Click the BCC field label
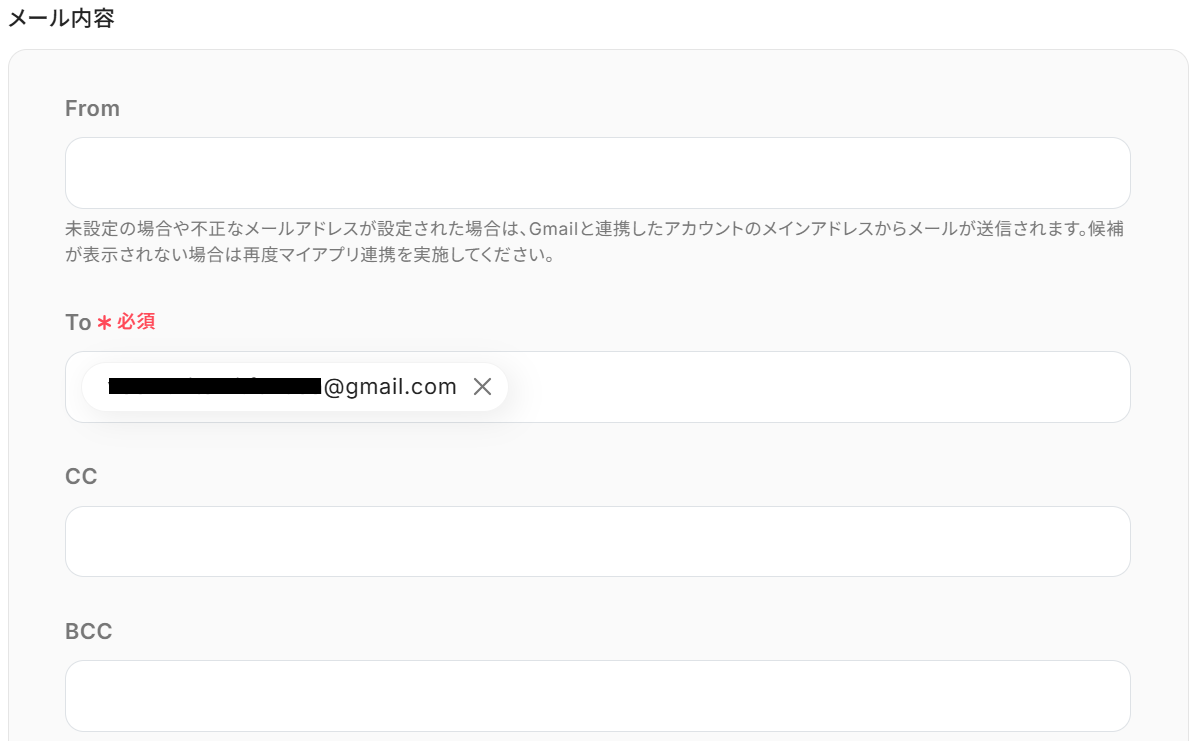1197x741 pixels. click(x=88, y=631)
